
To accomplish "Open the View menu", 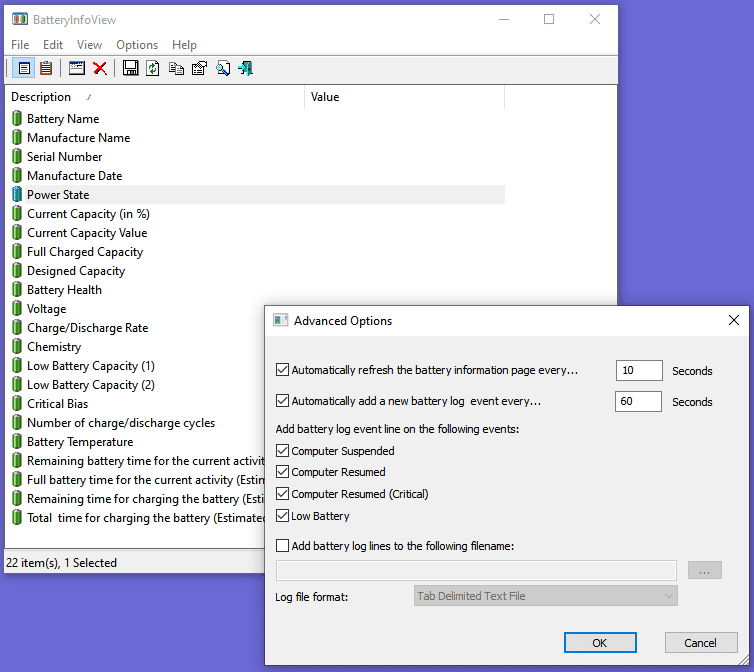I will point(89,45).
